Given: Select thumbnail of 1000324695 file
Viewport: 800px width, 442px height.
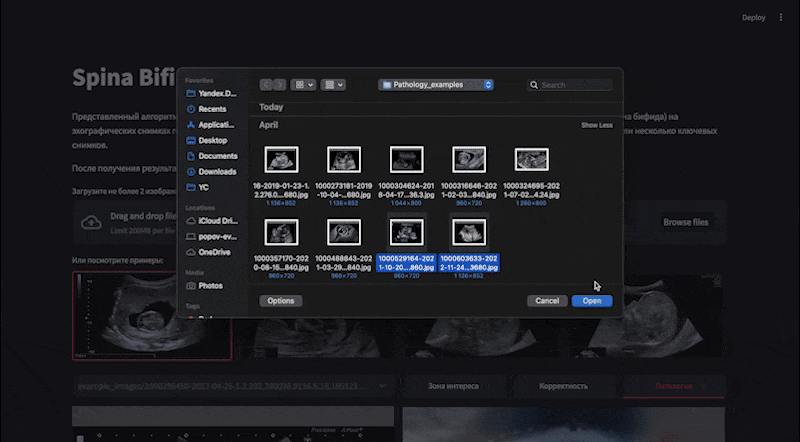Looking at the screenshot, I should 532,160.
